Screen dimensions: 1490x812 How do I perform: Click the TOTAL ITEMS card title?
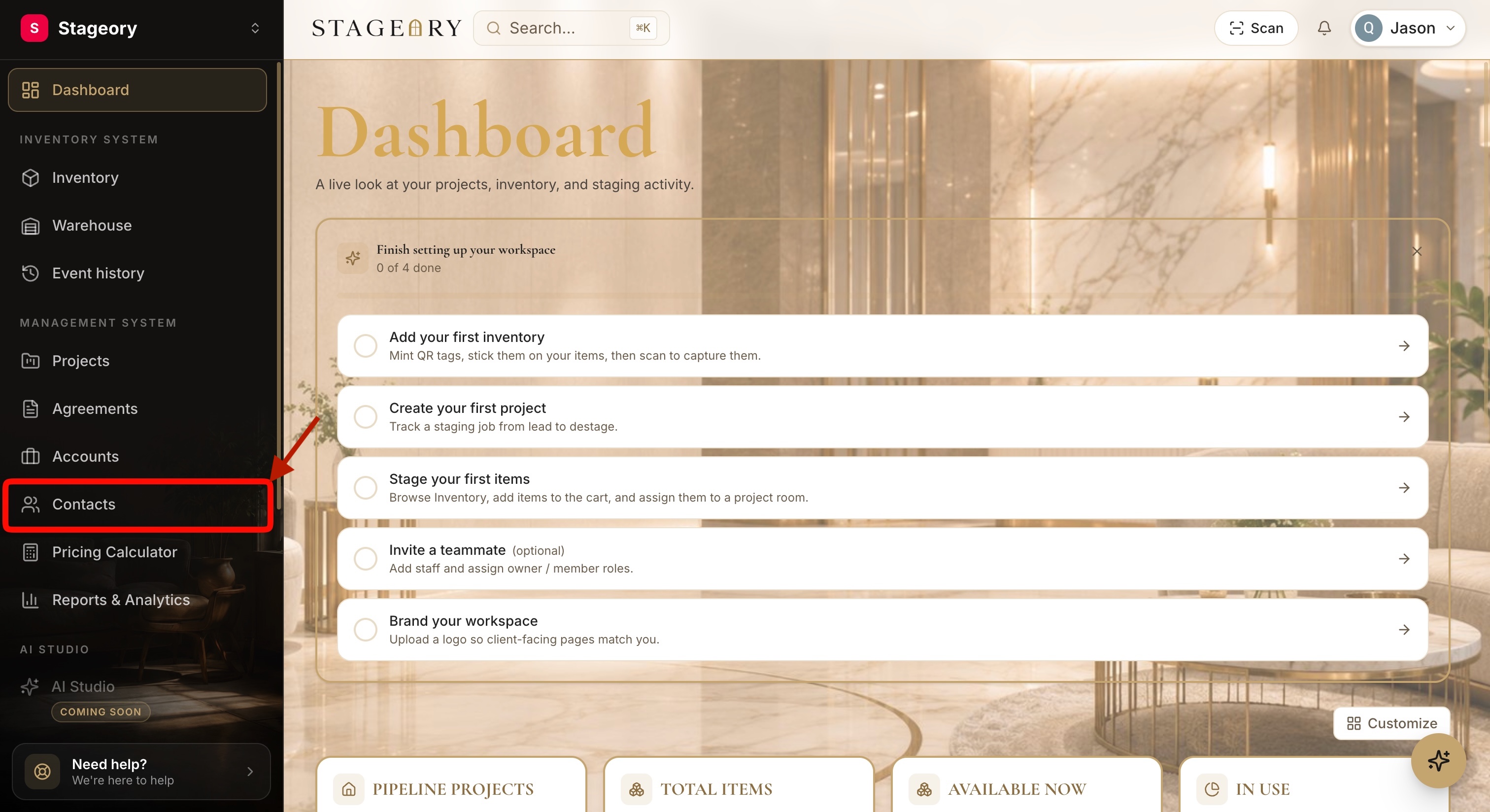click(716, 789)
